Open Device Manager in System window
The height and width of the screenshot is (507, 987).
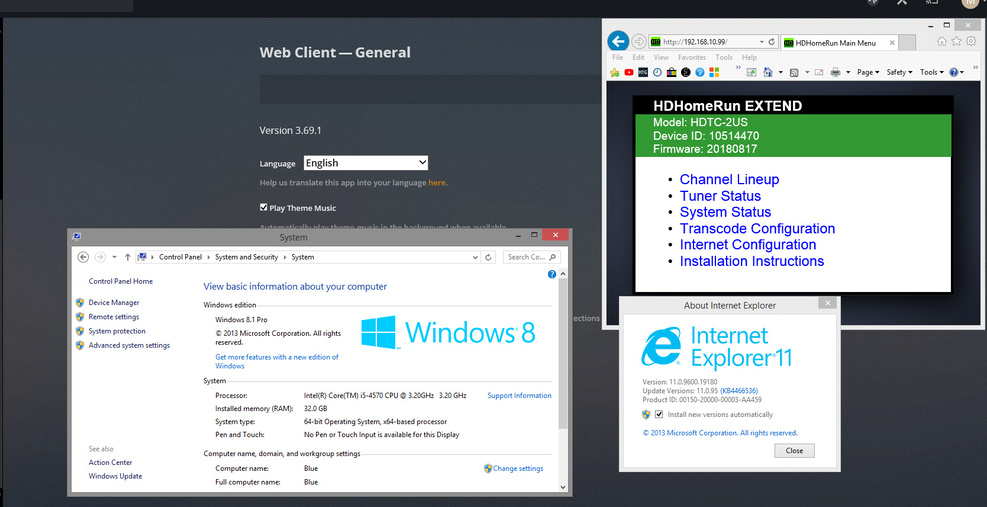(113, 302)
